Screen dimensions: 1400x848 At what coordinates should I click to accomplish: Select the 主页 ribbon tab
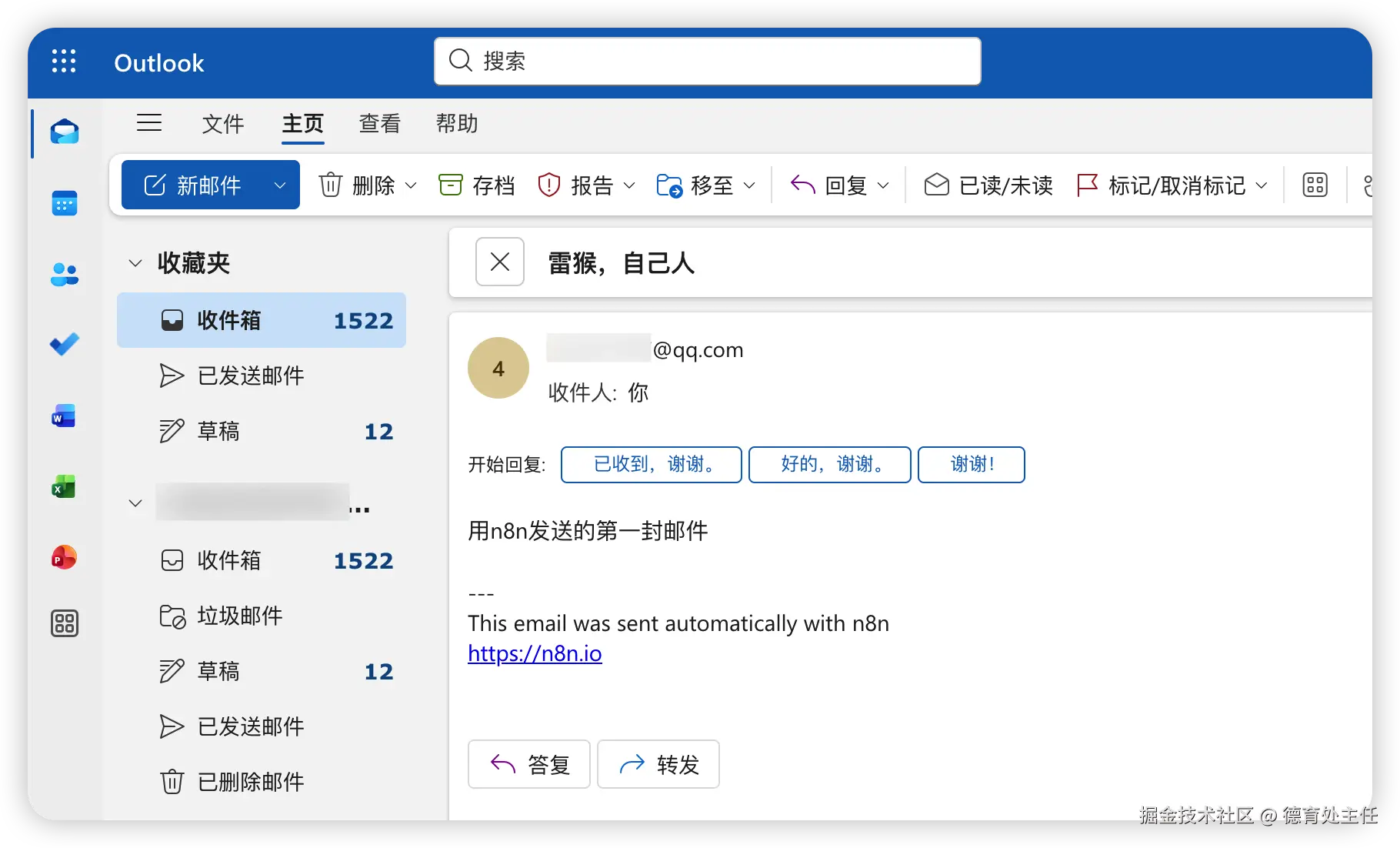(303, 123)
